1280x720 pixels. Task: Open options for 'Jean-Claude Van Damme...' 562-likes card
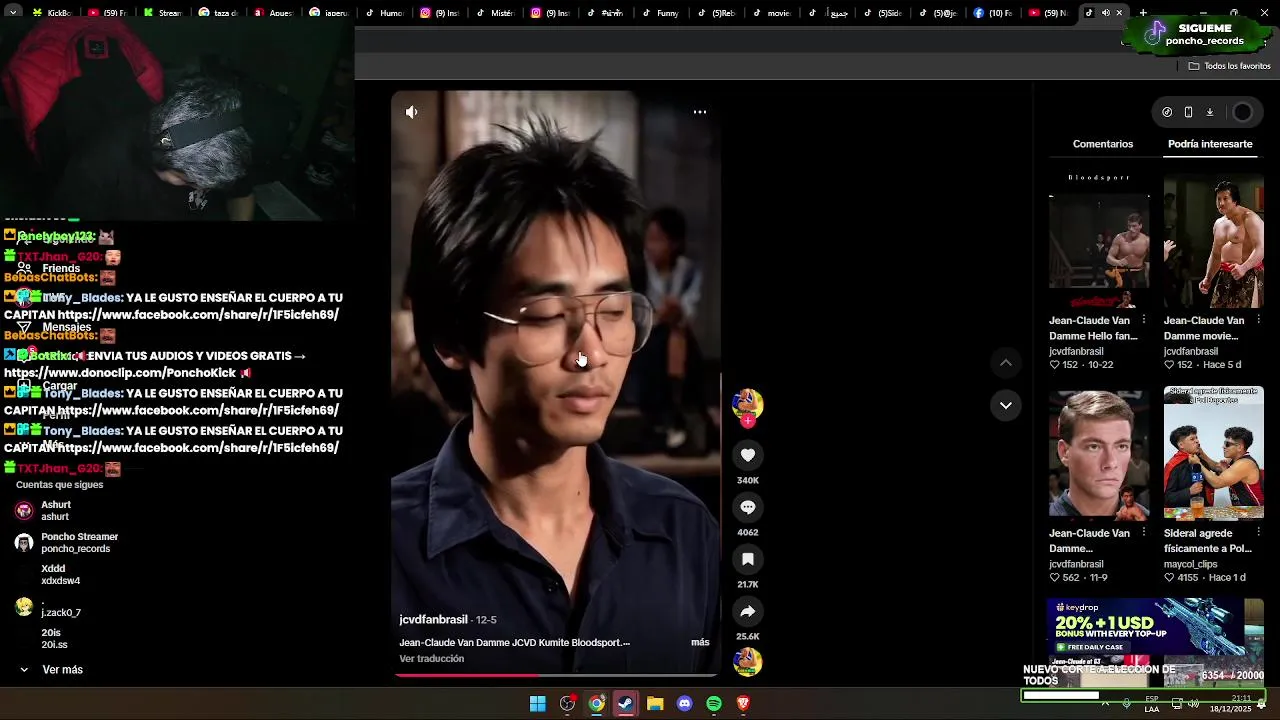coord(1144,533)
